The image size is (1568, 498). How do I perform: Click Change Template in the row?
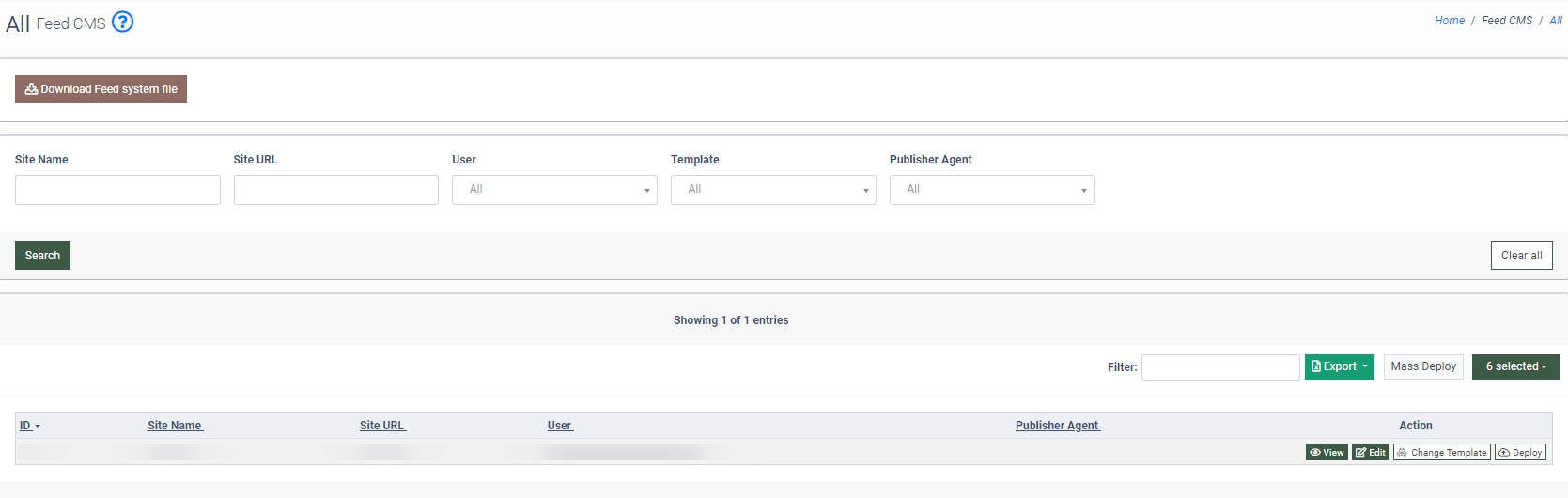[x=1441, y=453]
